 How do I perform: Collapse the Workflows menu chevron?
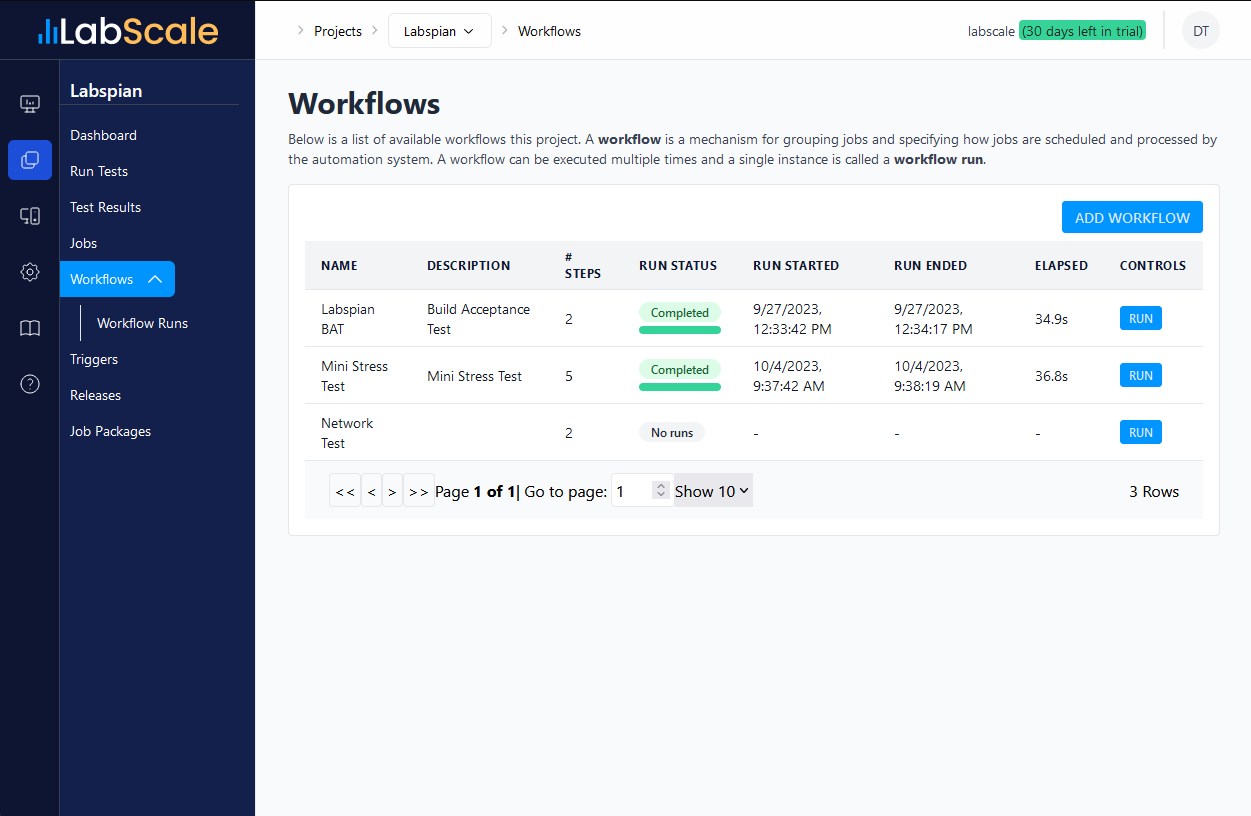155,279
